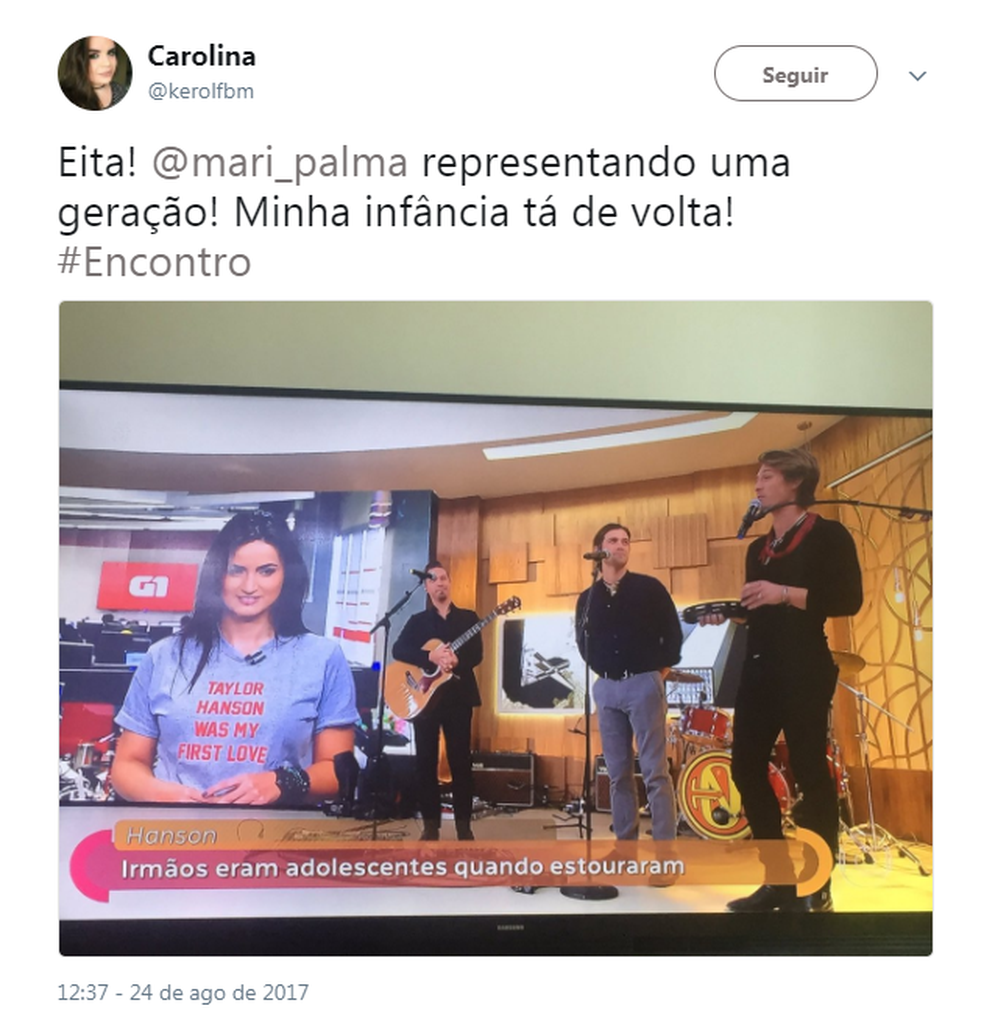Viewport: 984px width, 1014px height.
Task: Visit the @kerolfbm handle link
Action: click(x=200, y=91)
